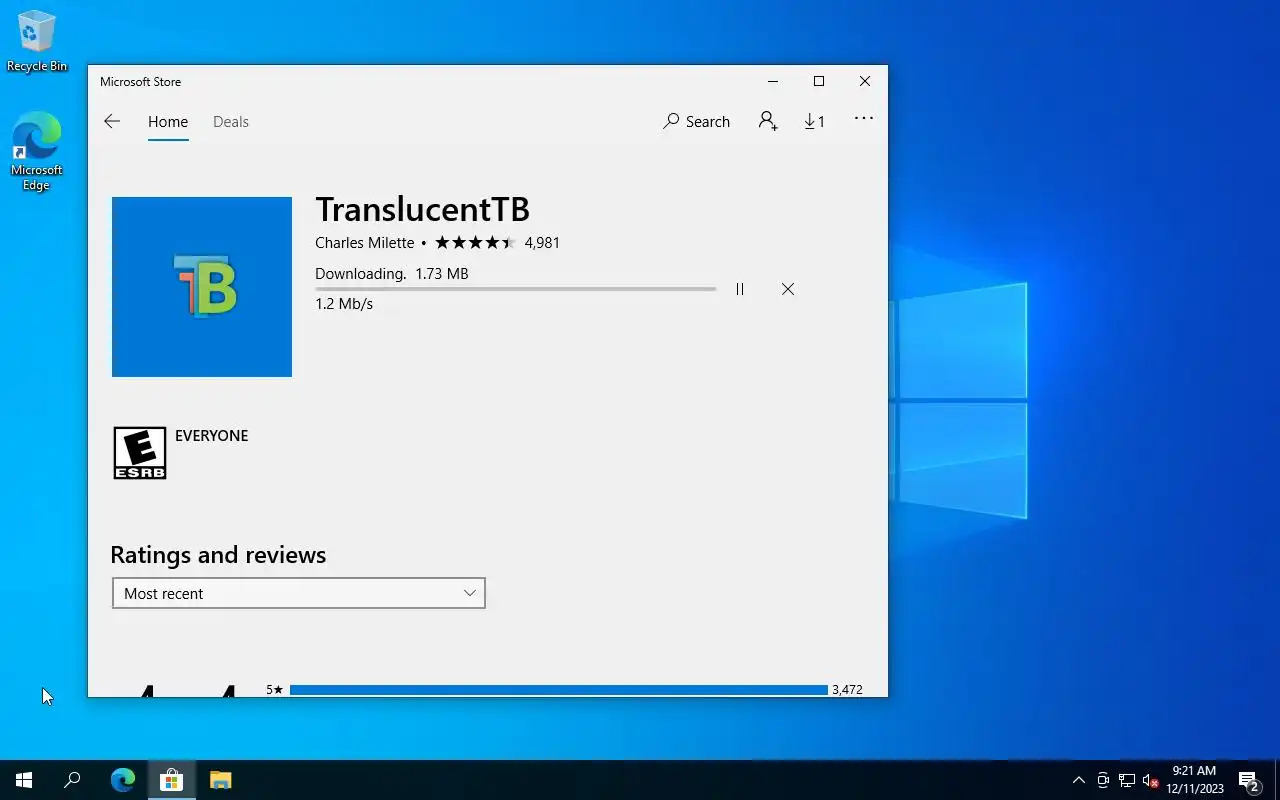Click the ESRB Everyone rating badge

[x=140, y=453]
